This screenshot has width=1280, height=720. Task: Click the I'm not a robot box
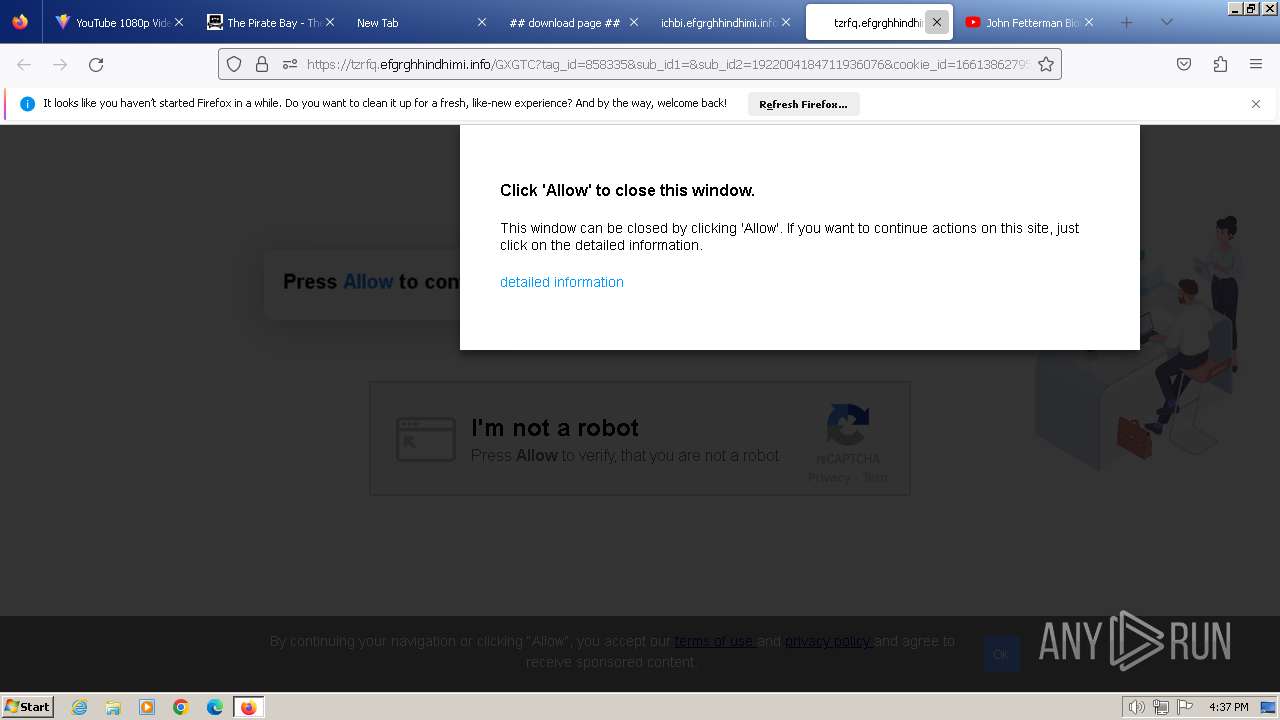(x=640, y=438)
